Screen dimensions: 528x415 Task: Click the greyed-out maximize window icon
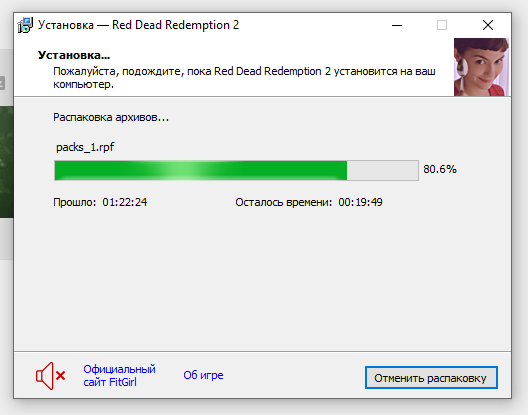point(442,25)
